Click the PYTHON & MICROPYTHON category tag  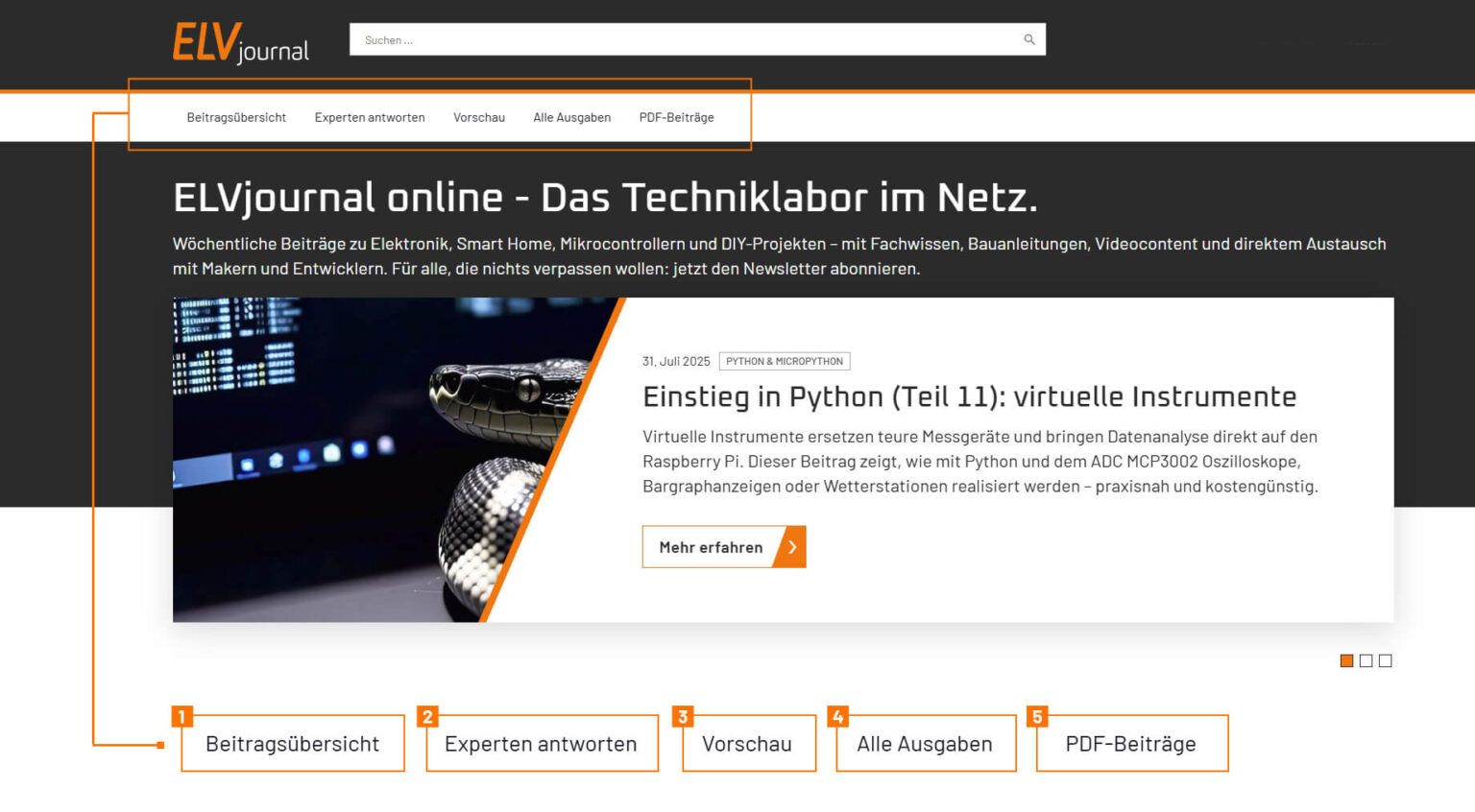click(785, 361)
